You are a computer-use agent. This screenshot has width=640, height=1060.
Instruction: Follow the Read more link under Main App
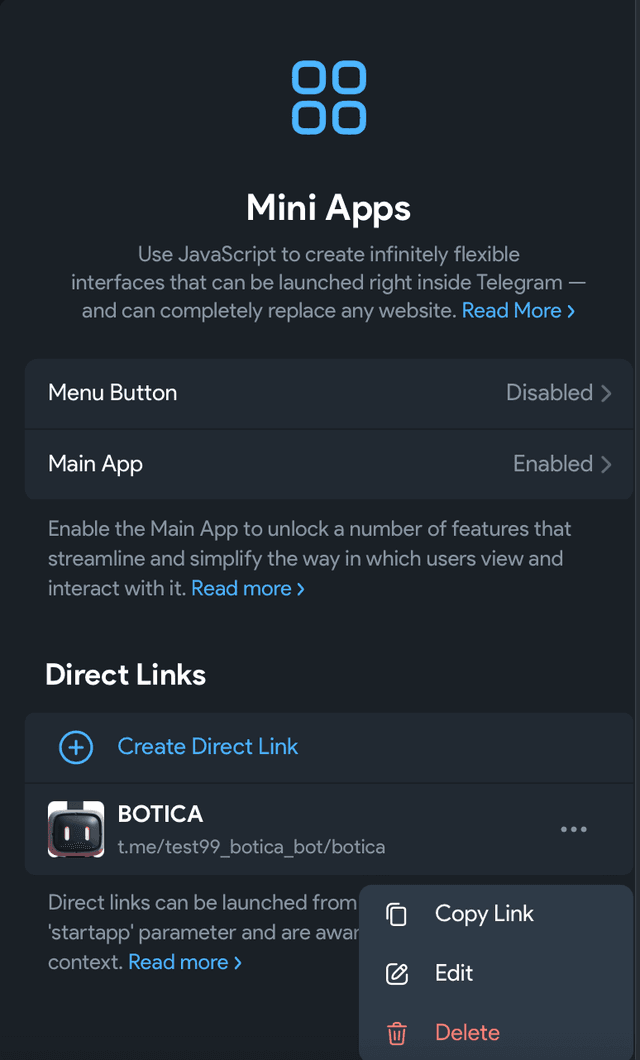coord(247,588)
